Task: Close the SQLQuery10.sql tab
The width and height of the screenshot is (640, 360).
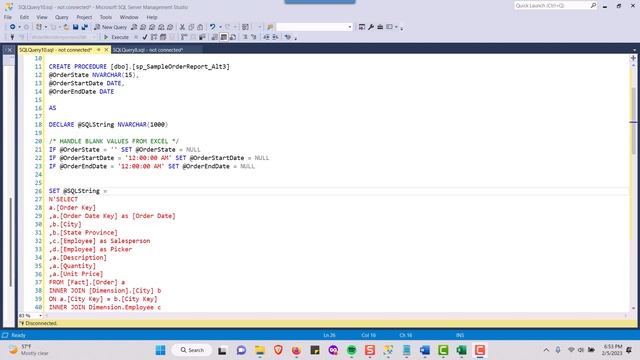Action: tap(107, 50)
